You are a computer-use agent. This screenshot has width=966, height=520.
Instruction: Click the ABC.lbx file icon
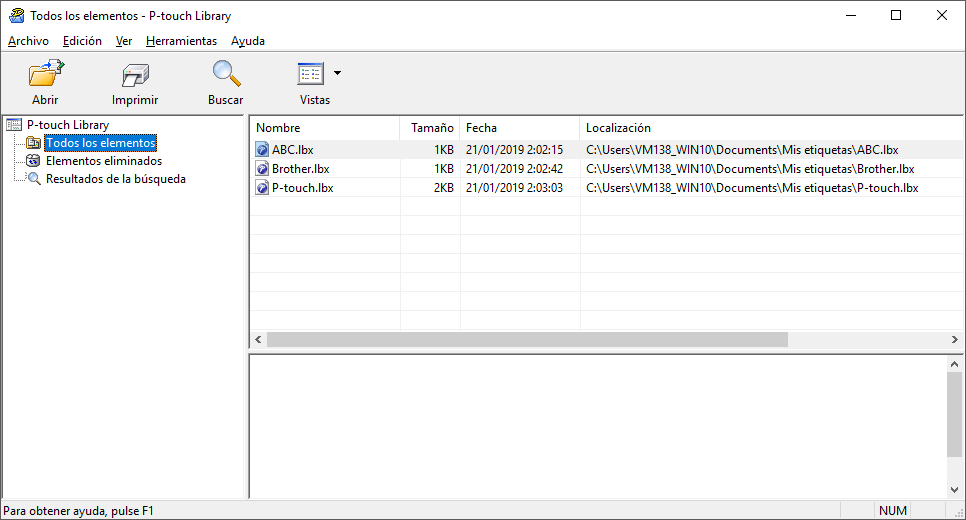pos(262,150)
